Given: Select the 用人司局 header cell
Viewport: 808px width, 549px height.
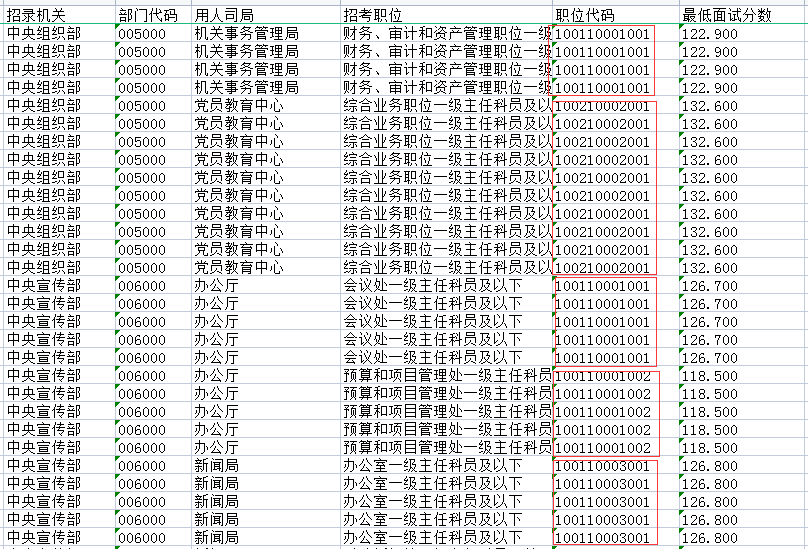Looking at the screenshot, I should (x=266, y=15).
